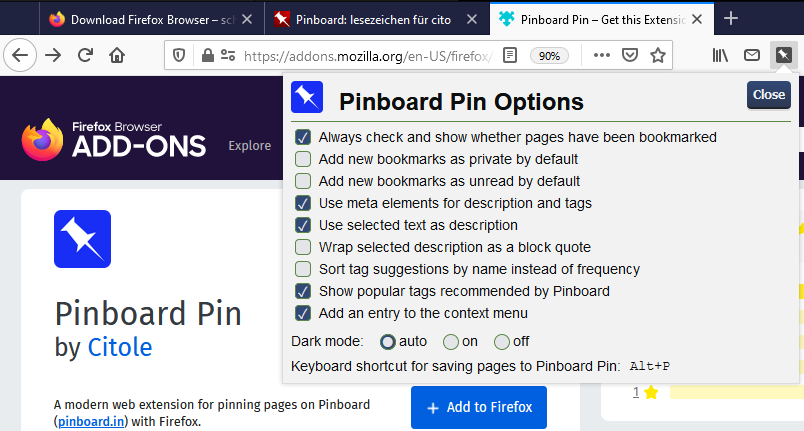
Task: Click the Pinboard Pin extension toolbar icon
Action: click(784, 55)
